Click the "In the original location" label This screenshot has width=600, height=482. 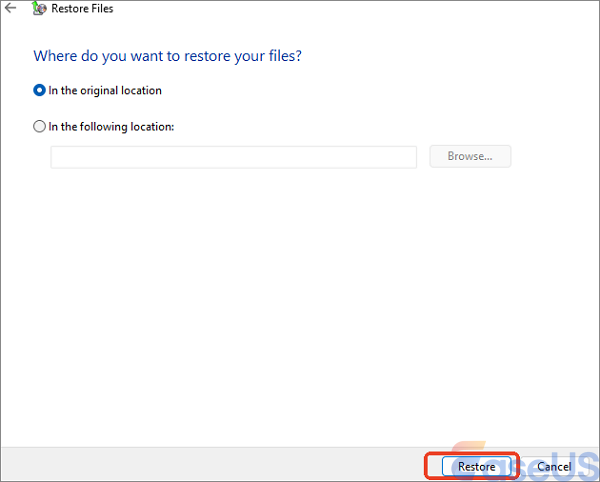(105, 90)
